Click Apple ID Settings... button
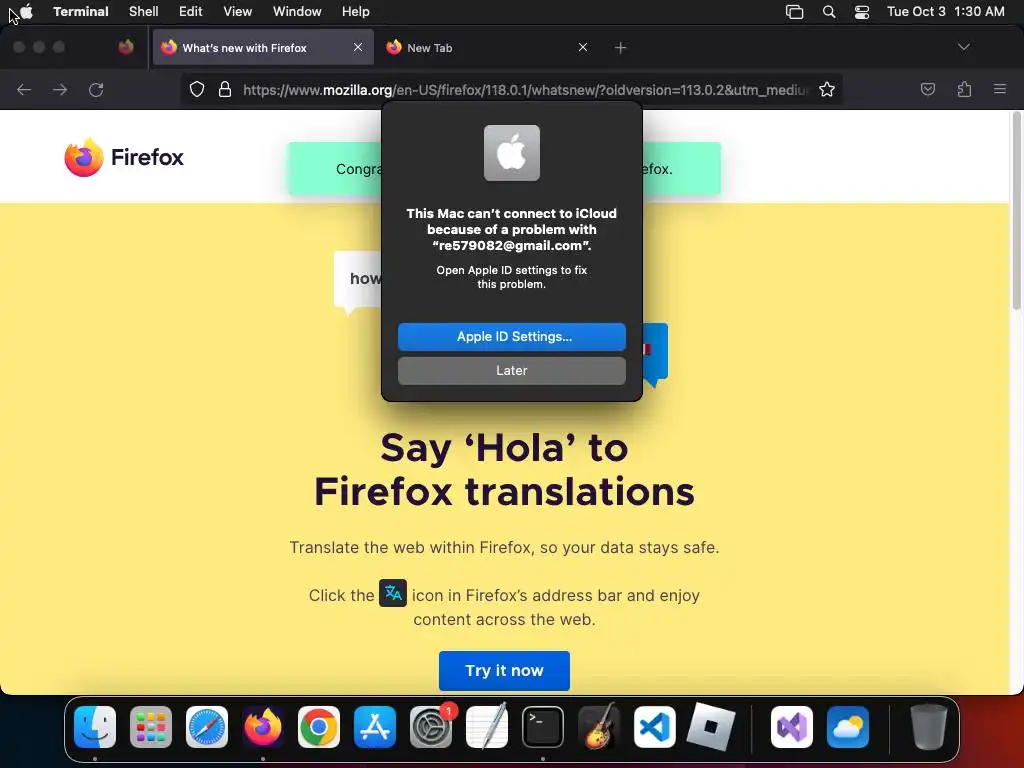This screenshot has height=768, width=1024. [512, 337]
